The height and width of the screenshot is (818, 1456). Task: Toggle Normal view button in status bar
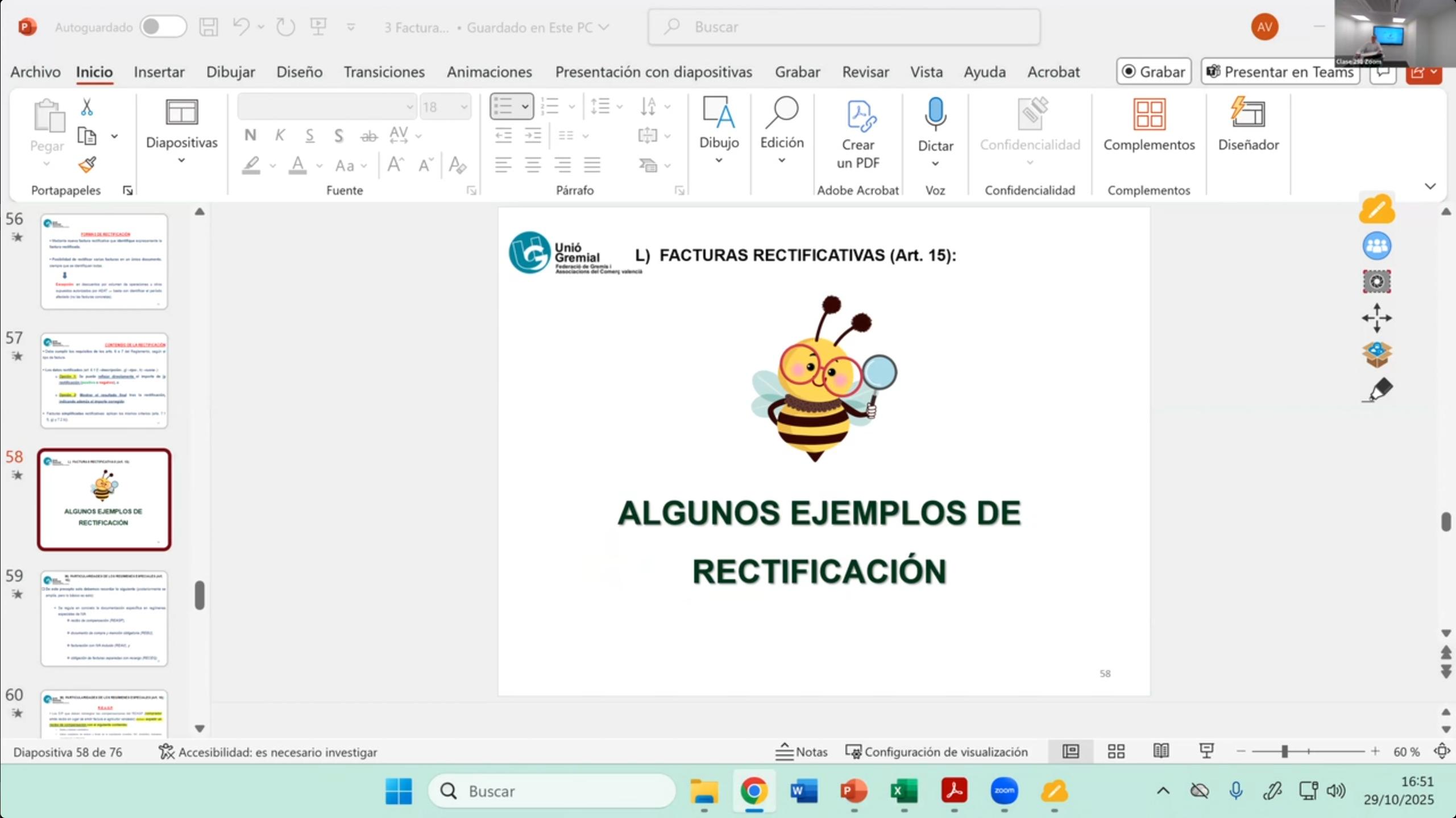click(x=1071, y=751)
